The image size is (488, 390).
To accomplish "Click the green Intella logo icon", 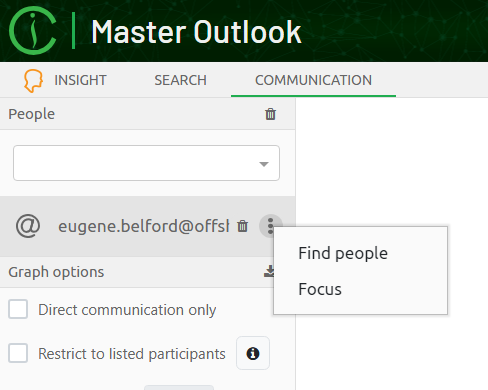I will (32, 31).
